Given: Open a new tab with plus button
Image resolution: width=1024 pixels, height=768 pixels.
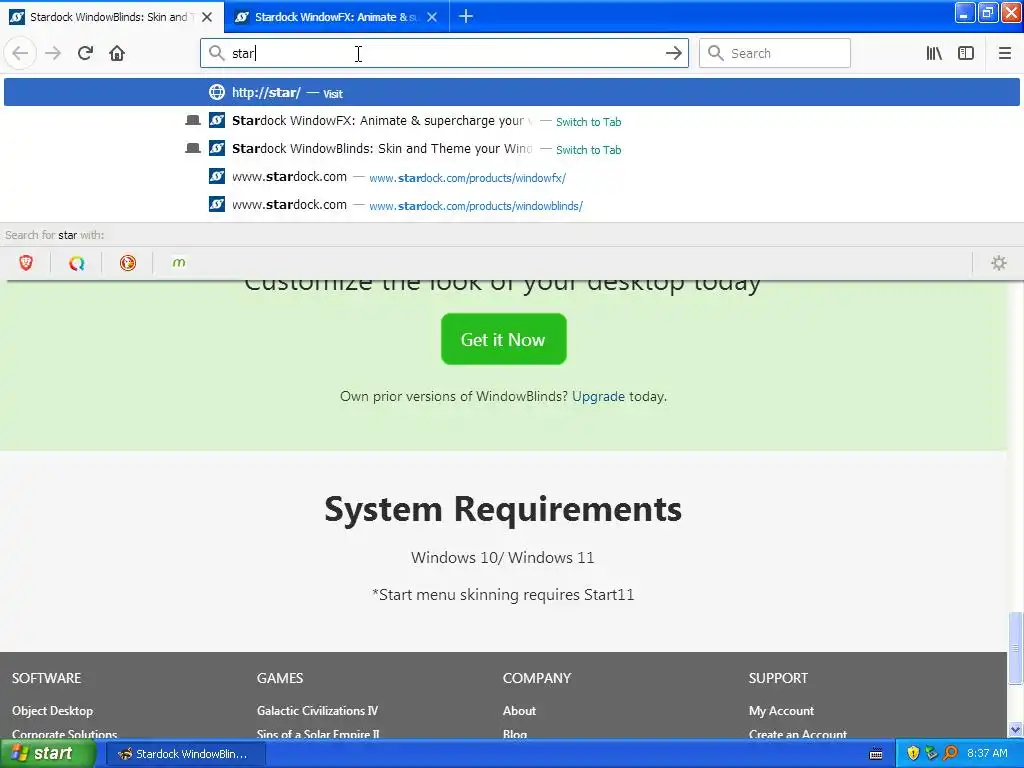Looking at the screenshot, I should (x=466, y=16).
